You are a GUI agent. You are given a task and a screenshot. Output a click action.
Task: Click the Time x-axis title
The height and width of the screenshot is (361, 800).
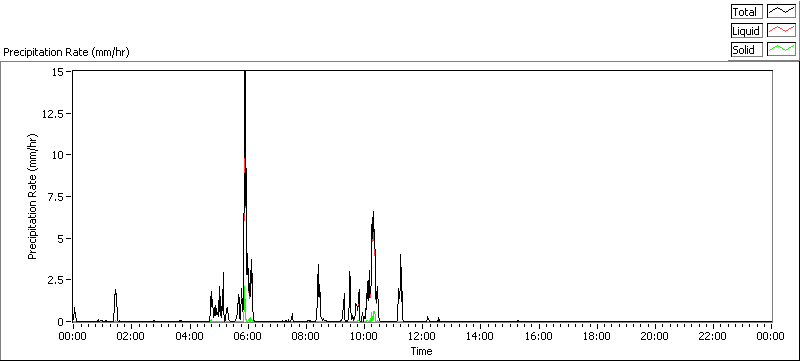(x=422, y=351)
